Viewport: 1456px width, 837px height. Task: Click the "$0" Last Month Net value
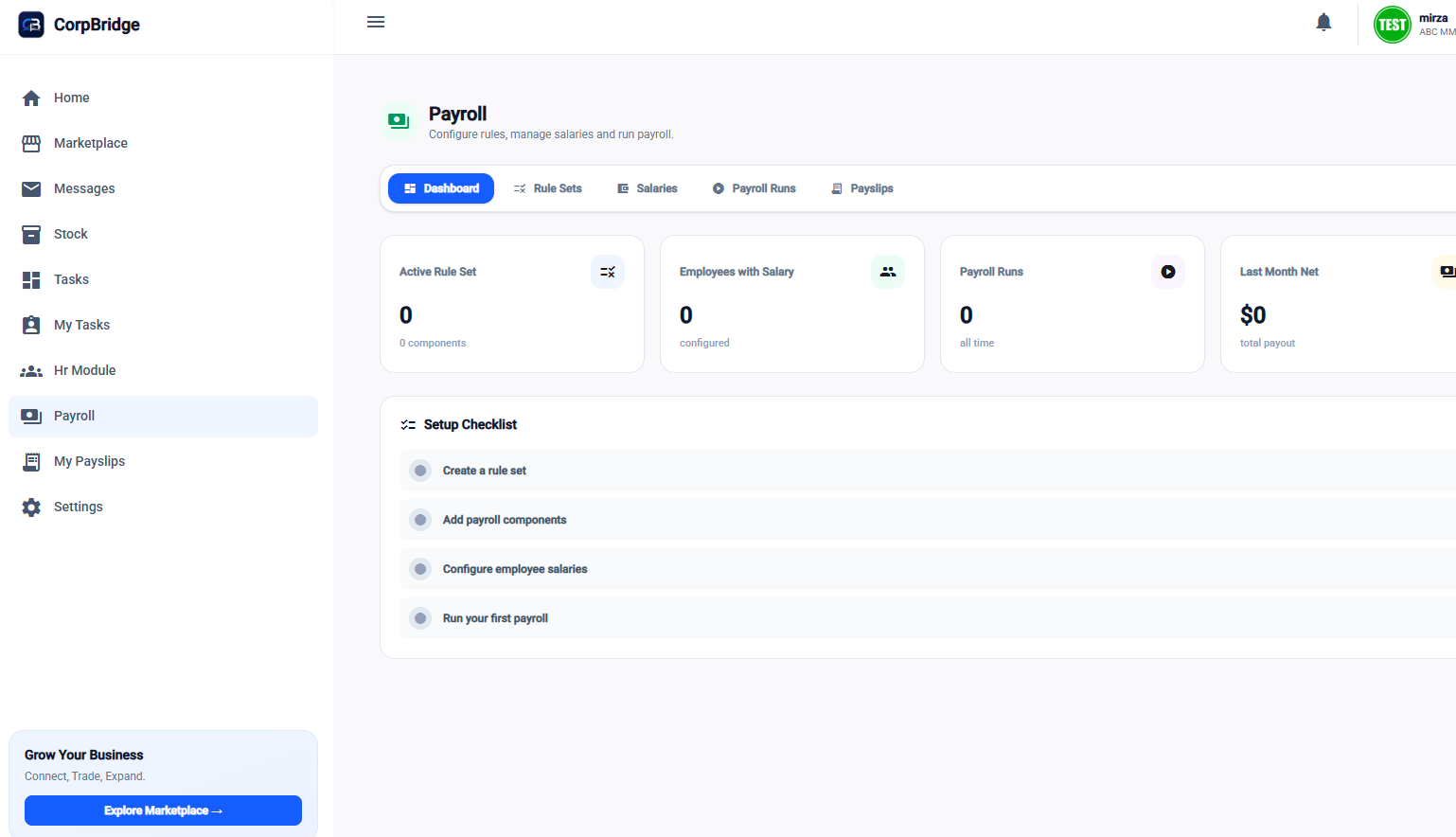1252,314
